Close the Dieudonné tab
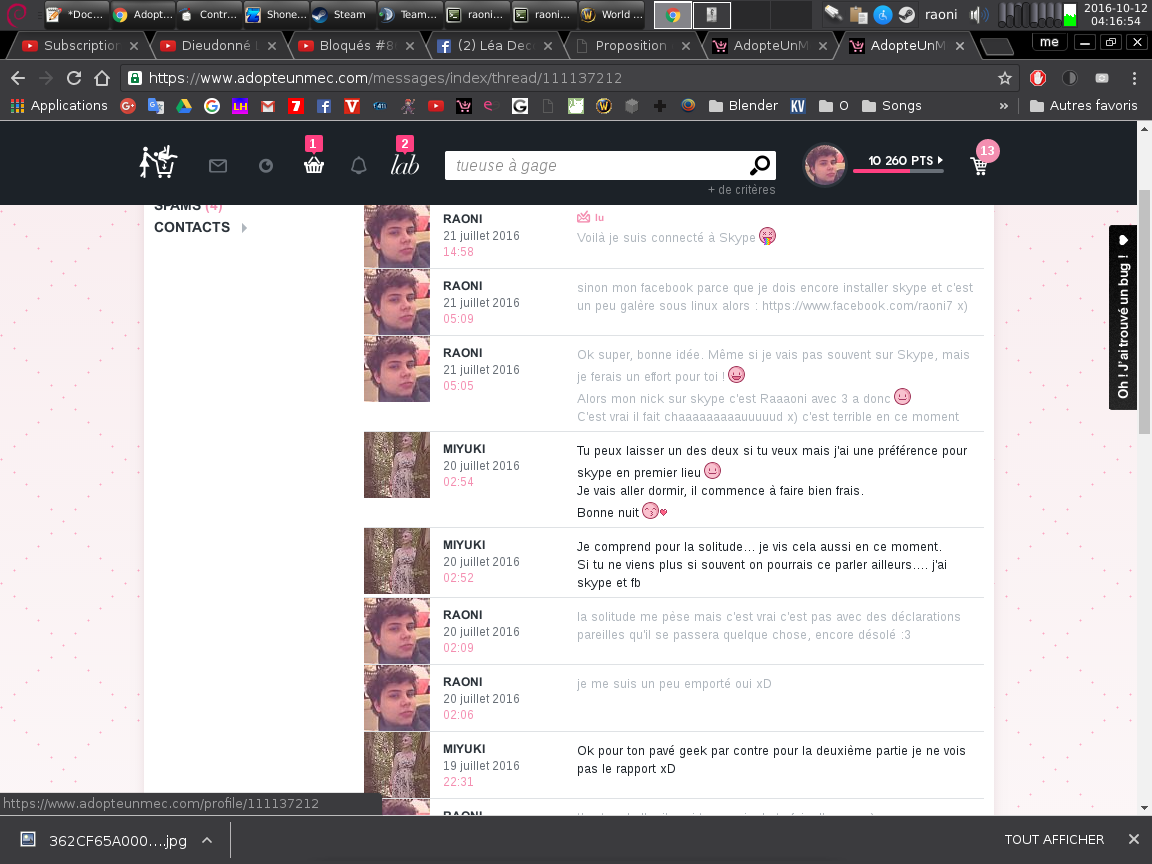The width and height of the screenshot is (1152, 864). tap(272, 46)
